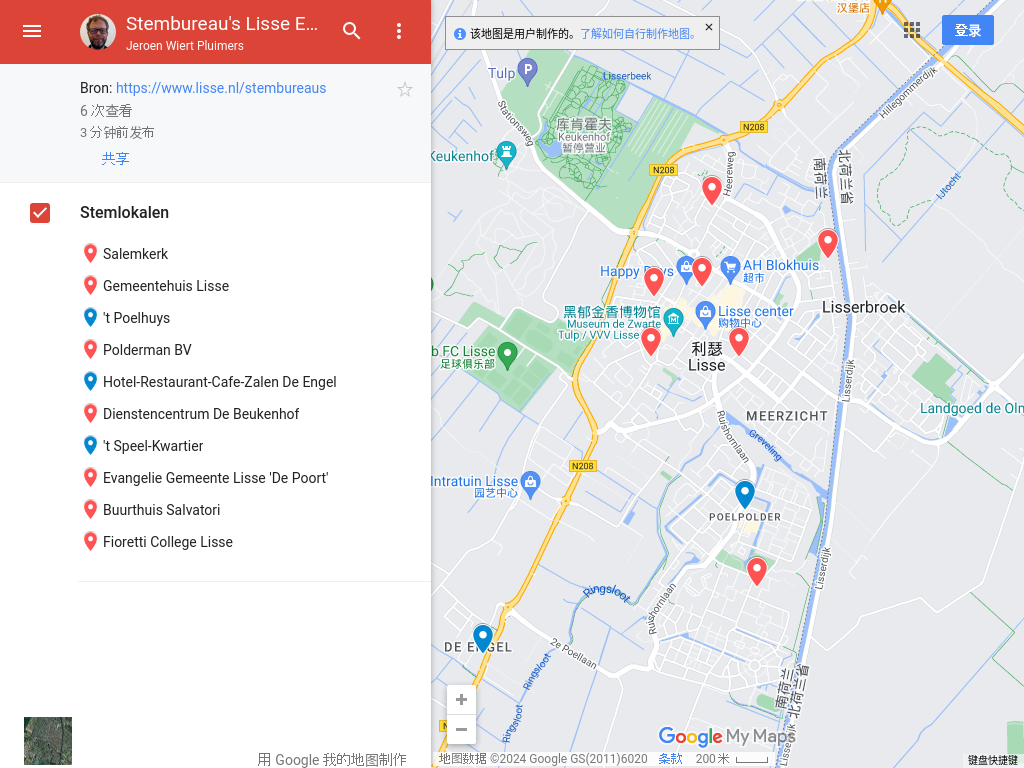1024x768 pixels.
Task: Zoom out using the minus control
Action: (461, 729)
